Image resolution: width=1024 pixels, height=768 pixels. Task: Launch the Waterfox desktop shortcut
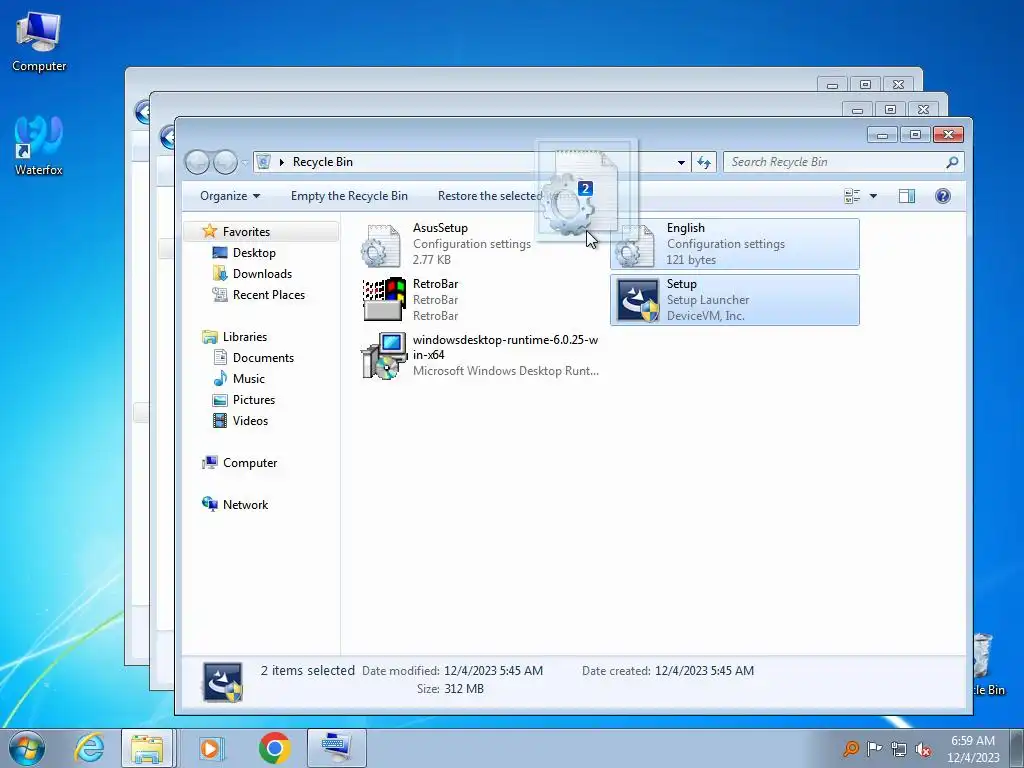coord(39,145)
